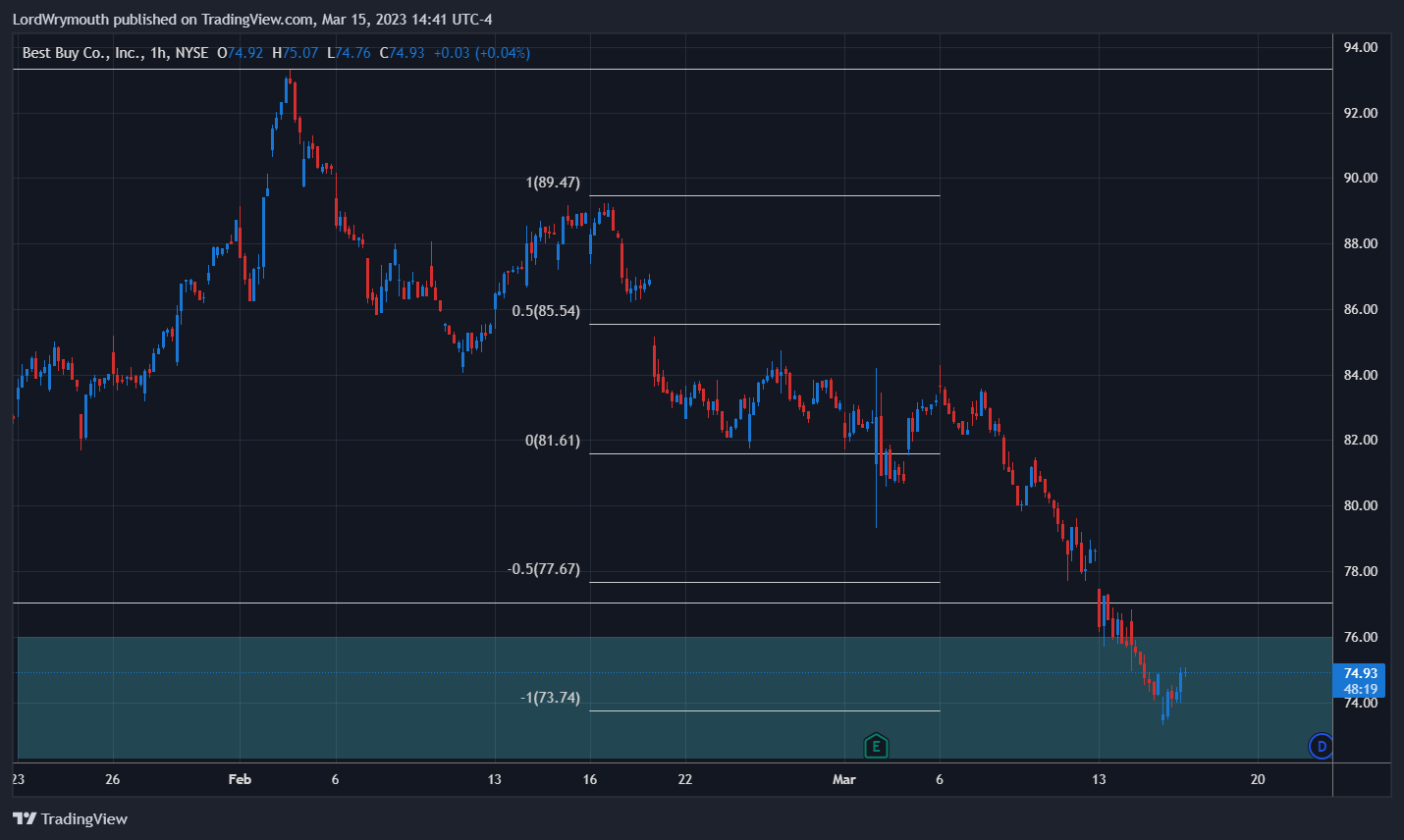The height and width of the screenshot is (840, 1404).
Task: Click the open value O74.92 in header
Action: point(241,53)
